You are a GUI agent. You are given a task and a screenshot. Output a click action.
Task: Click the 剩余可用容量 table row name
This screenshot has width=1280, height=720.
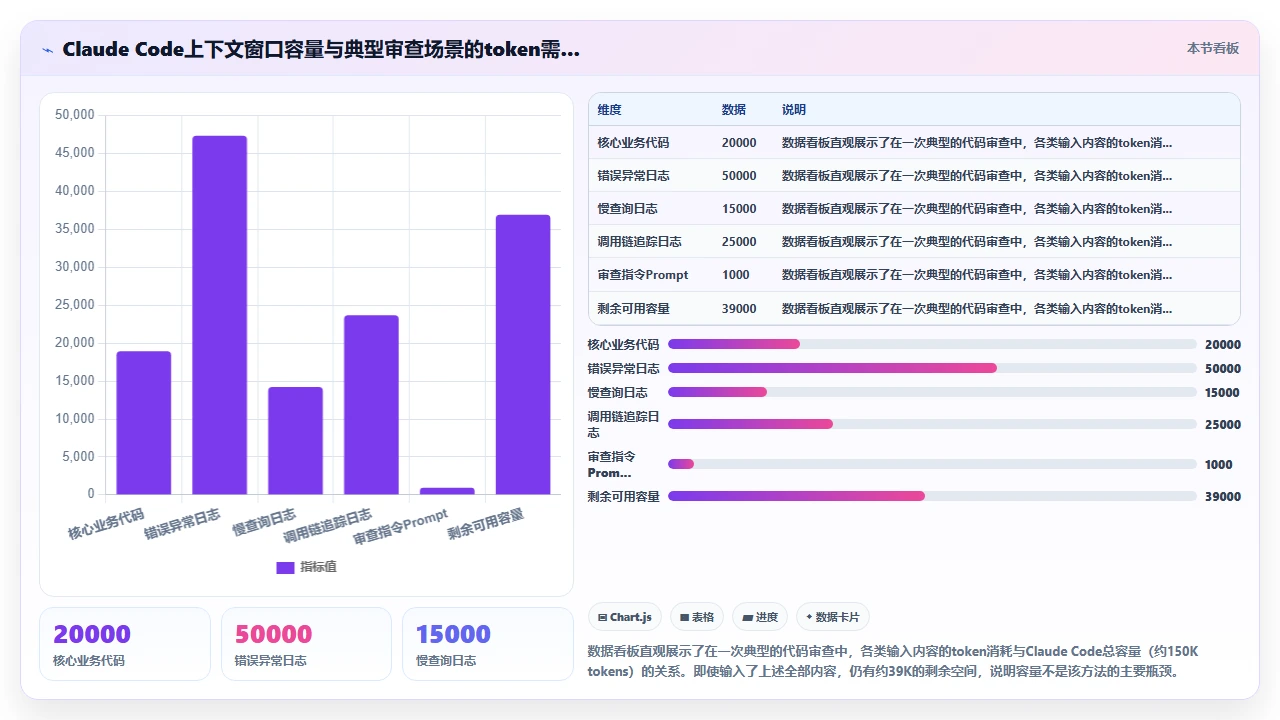(633, 309)
